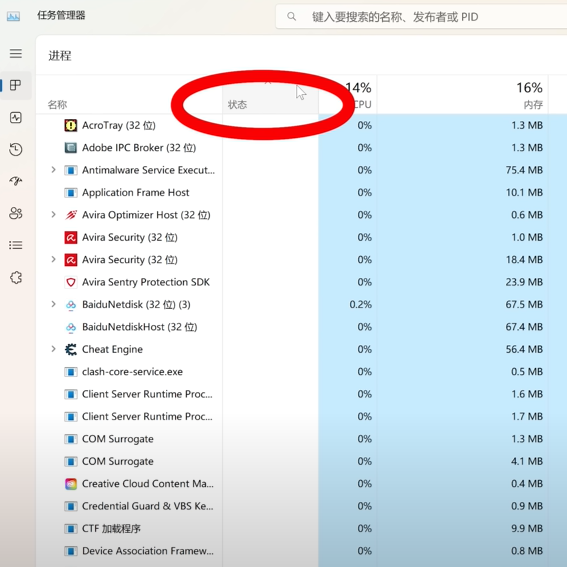This screenshot has width=567, height=567.
Task: Expand the Avira Optimizer Host group
Action: (53, 214)
